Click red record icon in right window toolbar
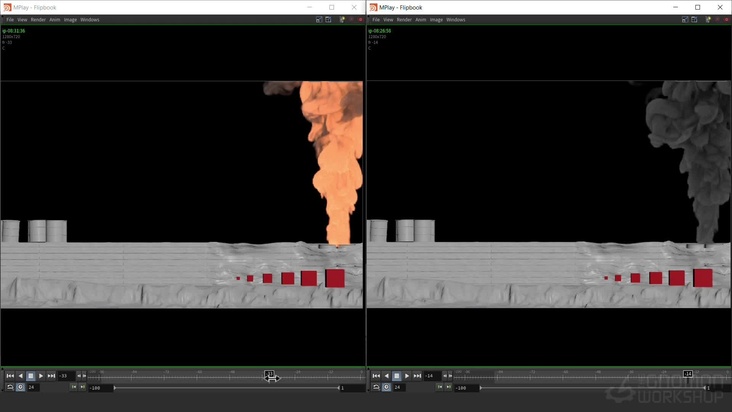 coord(726,20)
